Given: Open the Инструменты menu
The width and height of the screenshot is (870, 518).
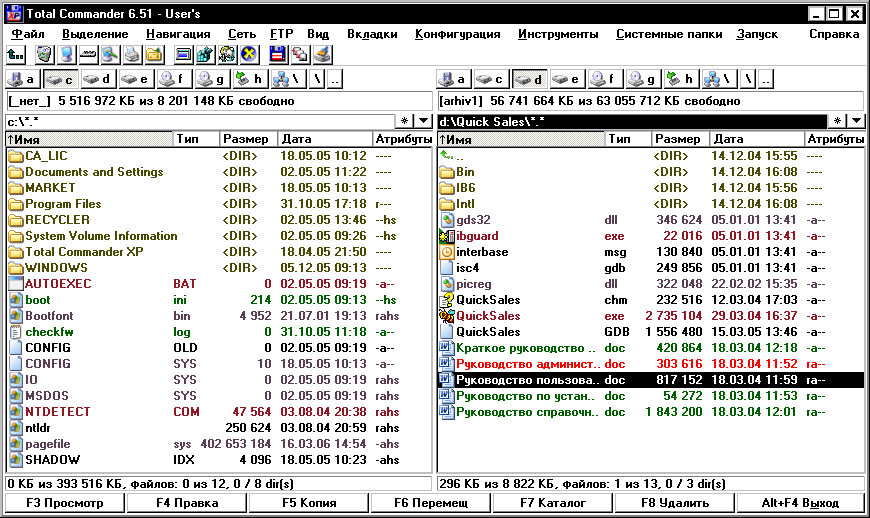Looking at the screenshot, I should pos(558,34).
